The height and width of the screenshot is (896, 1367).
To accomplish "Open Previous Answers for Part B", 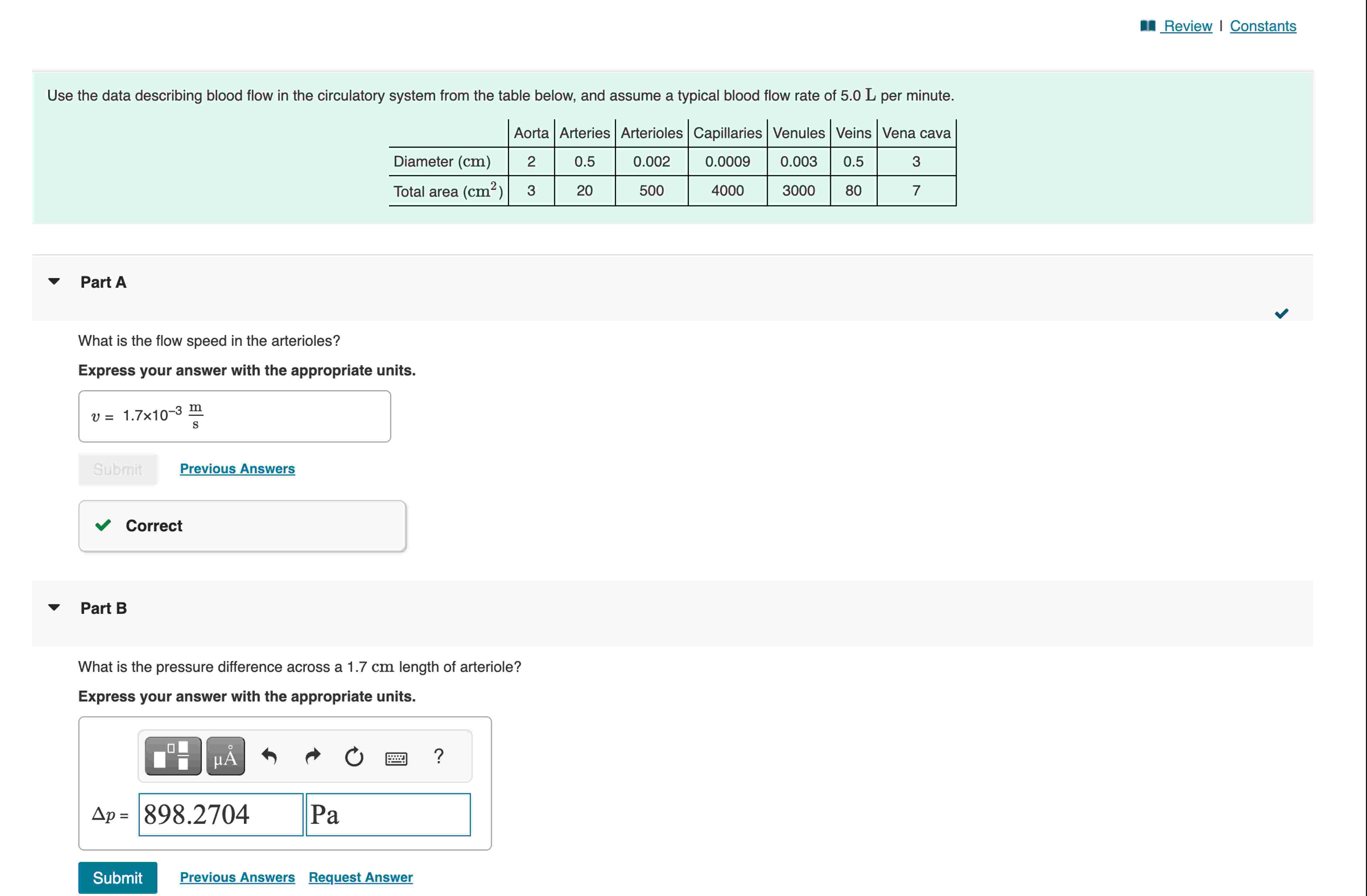I will (x=237, y=877).
